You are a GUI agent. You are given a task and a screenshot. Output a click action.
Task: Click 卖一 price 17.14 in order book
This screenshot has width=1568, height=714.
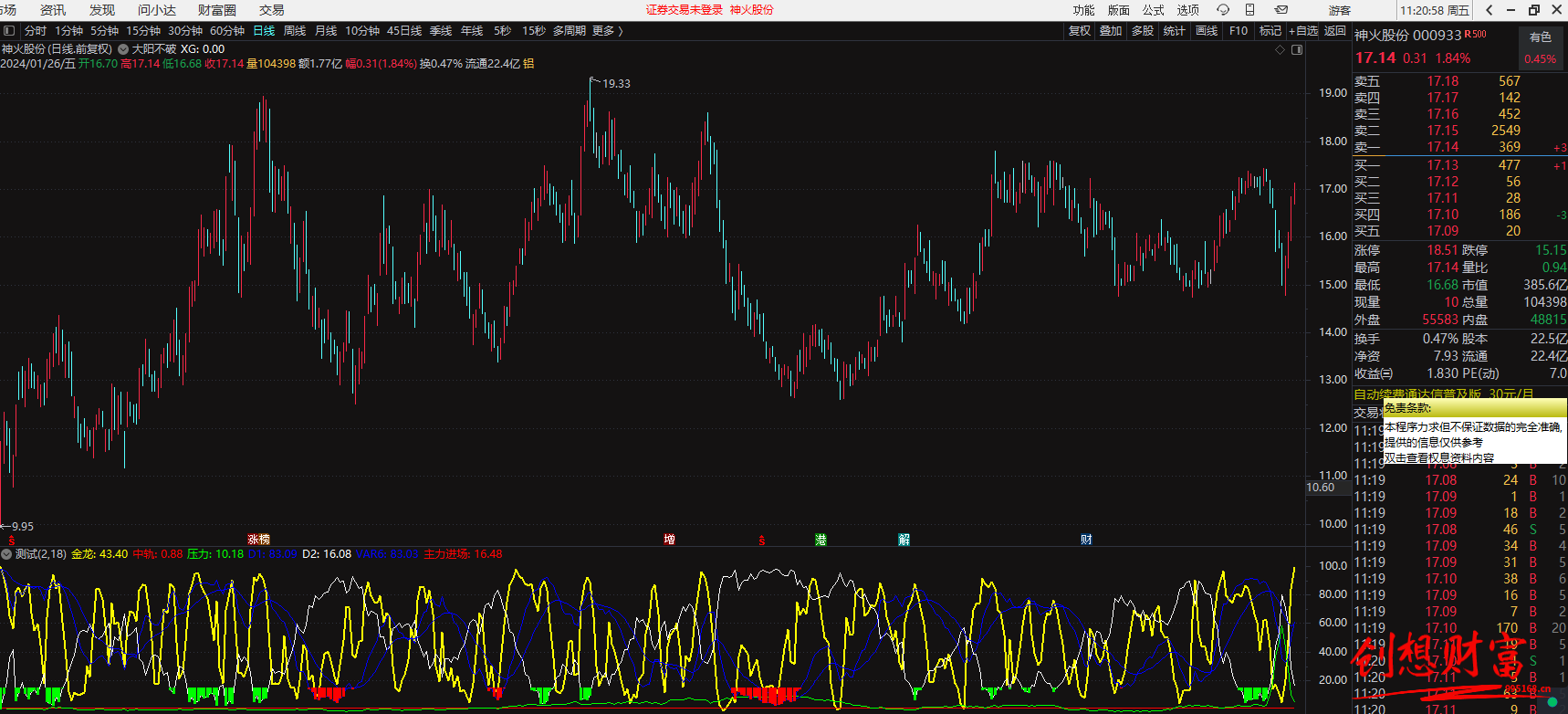[1443, 147]
